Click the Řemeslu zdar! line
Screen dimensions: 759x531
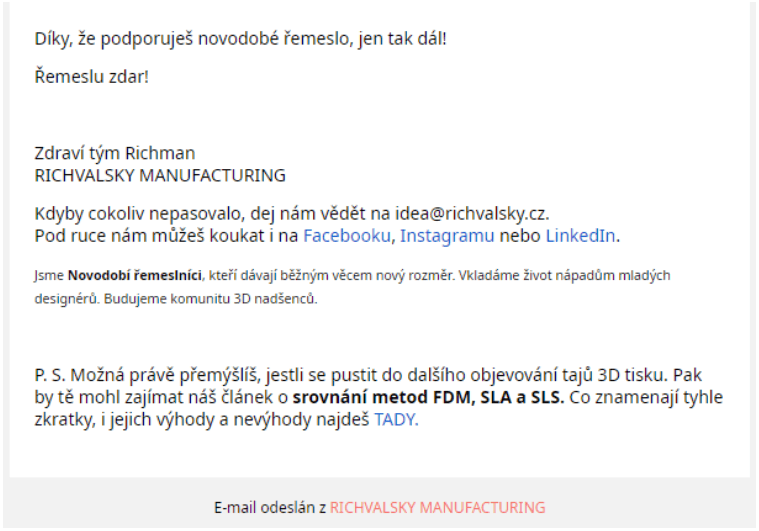(x=91, y=76)
